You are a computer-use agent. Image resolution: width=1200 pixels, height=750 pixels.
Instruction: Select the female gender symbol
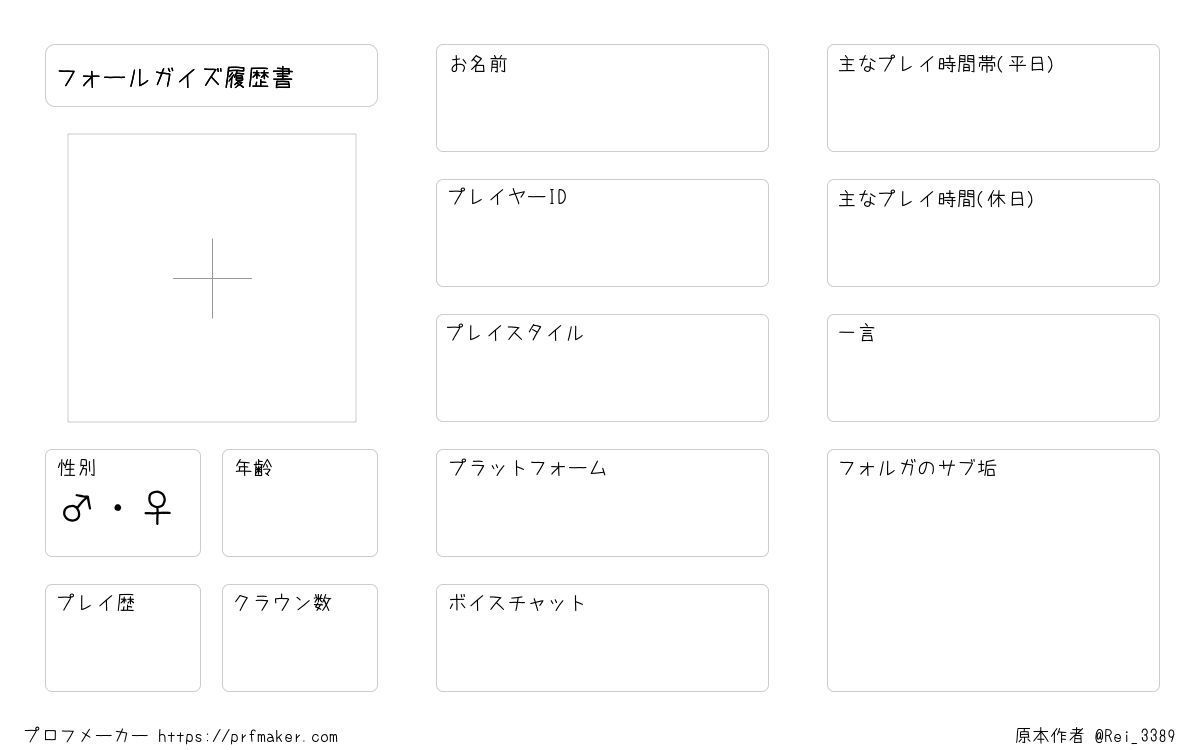[x=158, y=508]
